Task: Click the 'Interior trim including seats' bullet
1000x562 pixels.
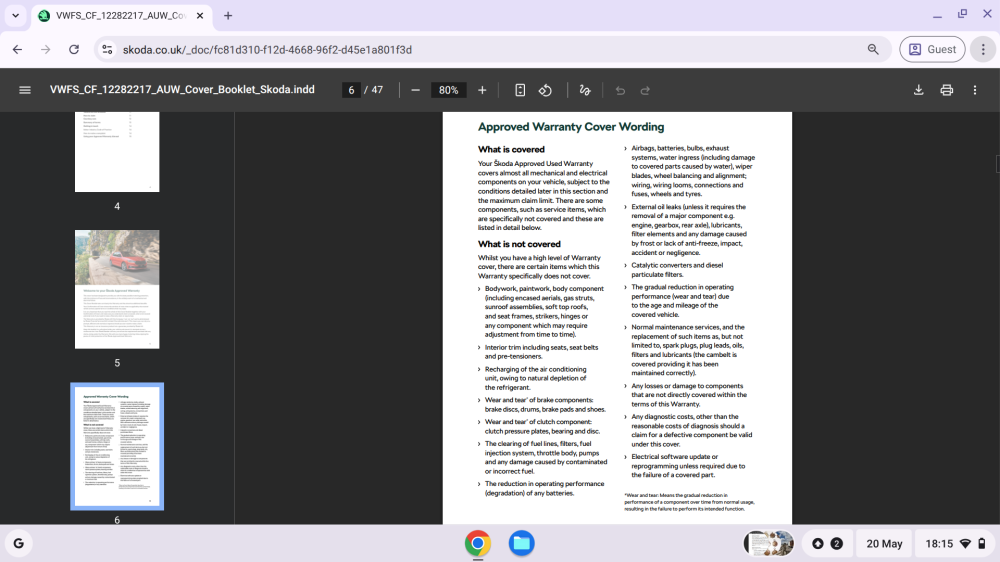Action: coord(541,352)
